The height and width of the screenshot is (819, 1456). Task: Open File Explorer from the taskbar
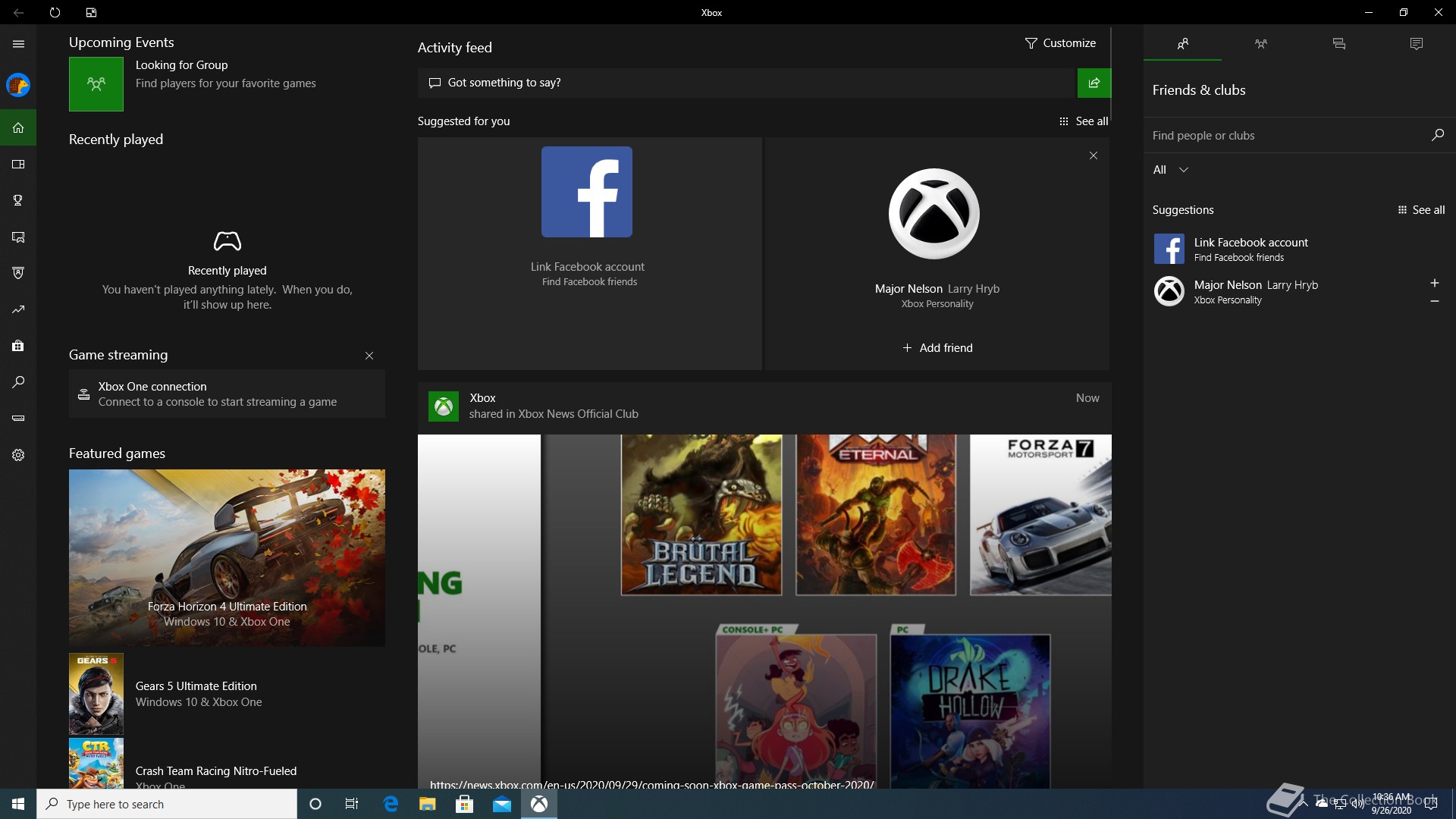tap(428, 804)
